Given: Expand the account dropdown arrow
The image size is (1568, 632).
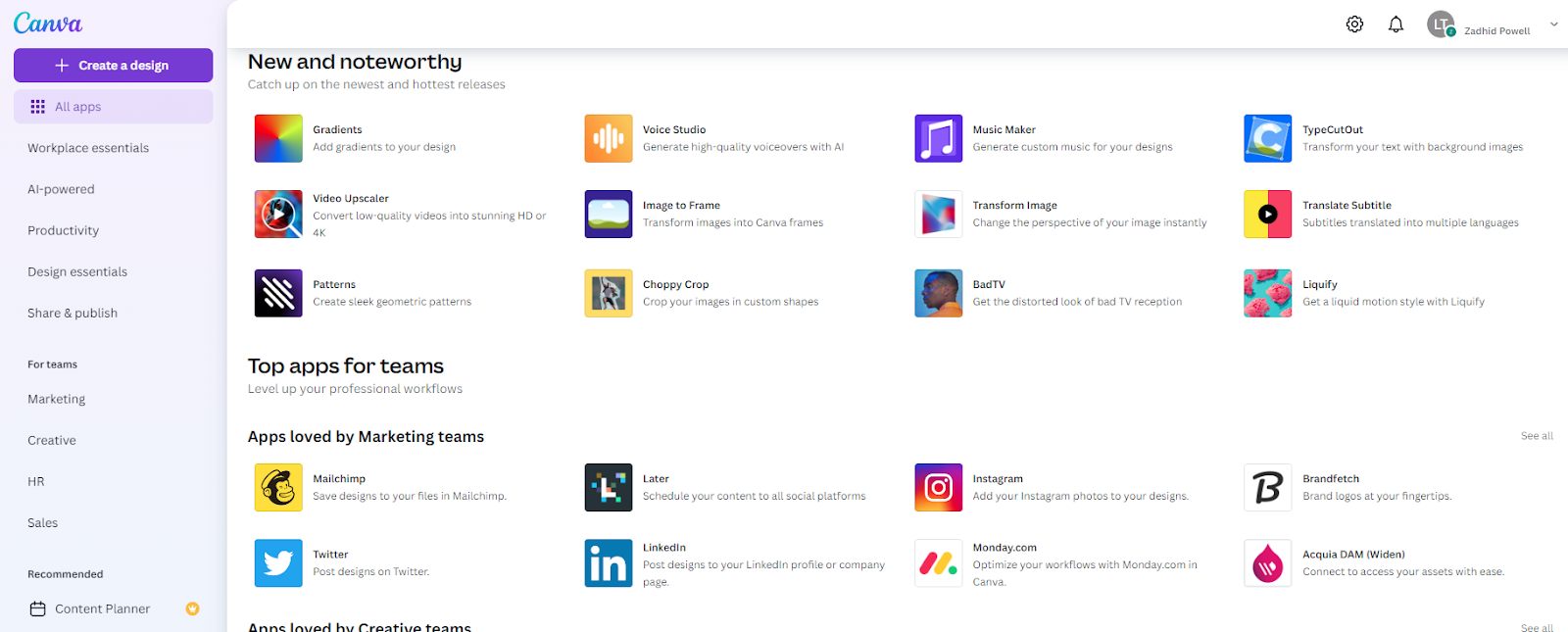Looking at the screenshot, I should (1553, 24).
